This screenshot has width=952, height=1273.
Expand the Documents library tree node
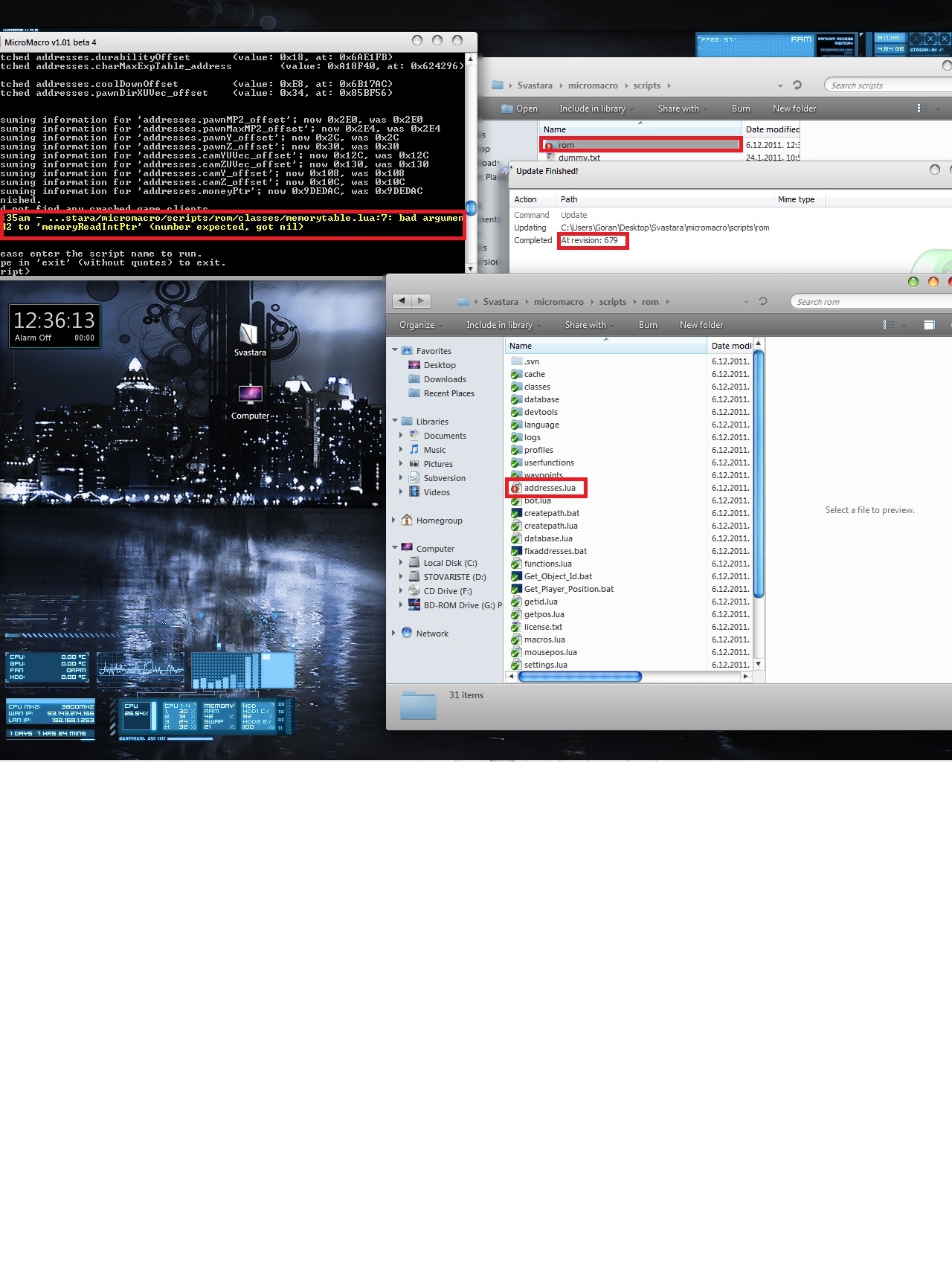click(x=401, y=436)
